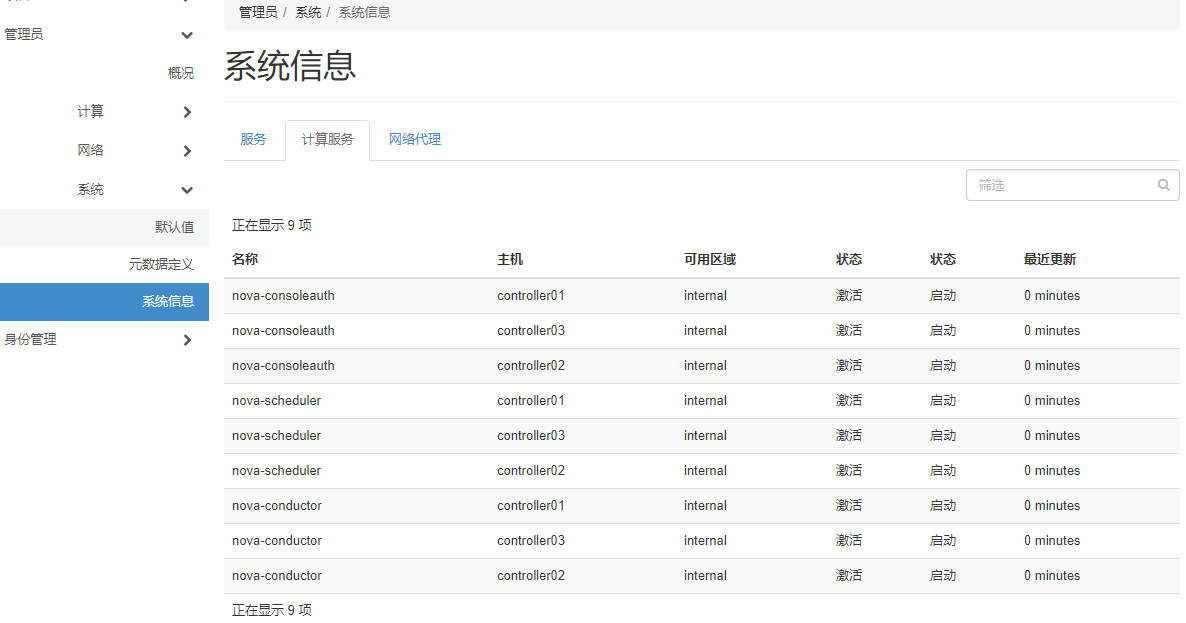Open the 概况 sidebar page
Image resolution: width=1186 pixels, height=623 pixels.
pos(180,72)
